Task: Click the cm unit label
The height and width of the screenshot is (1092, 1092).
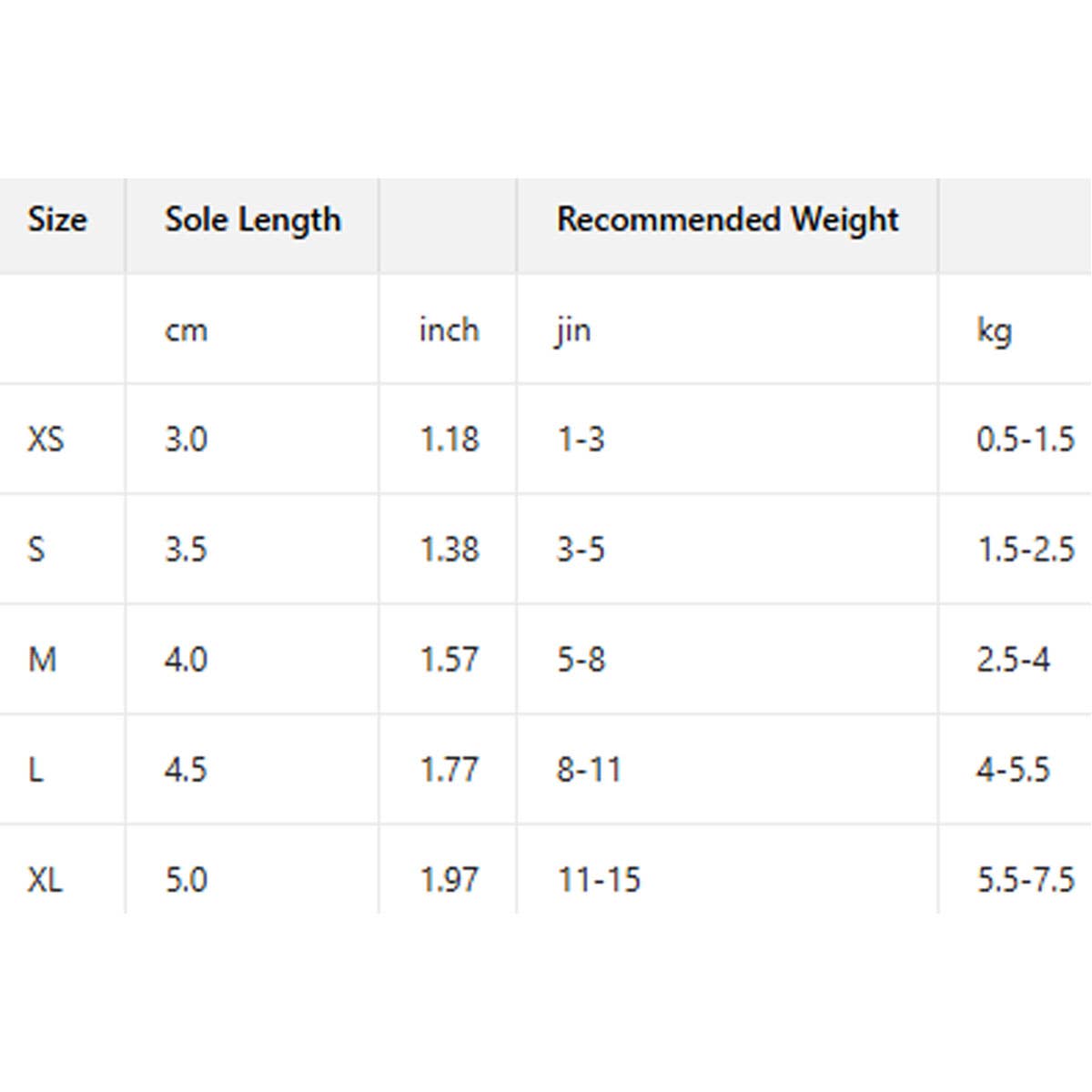Action: point(186,329)
